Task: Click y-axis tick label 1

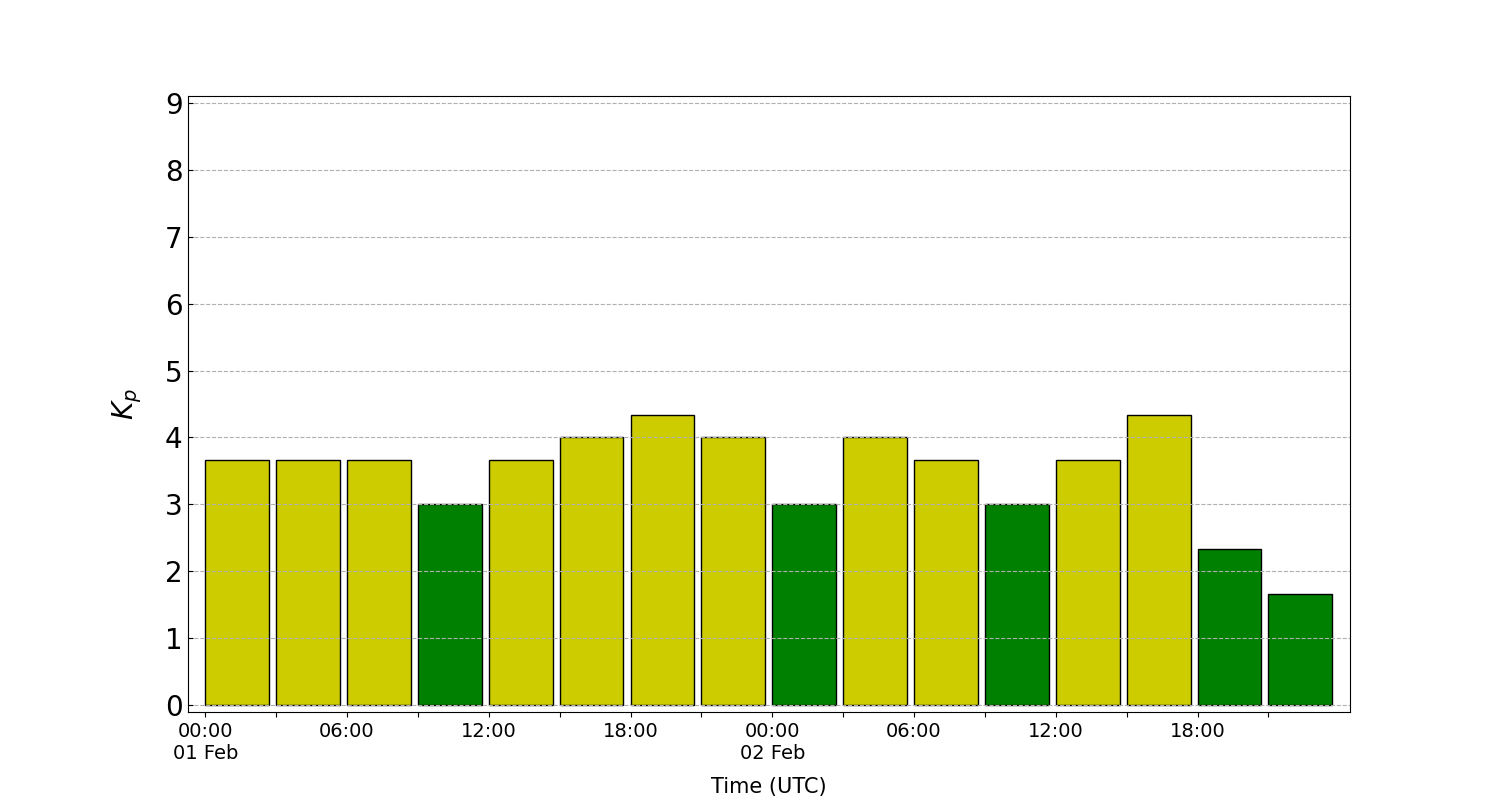Action: 175,639
